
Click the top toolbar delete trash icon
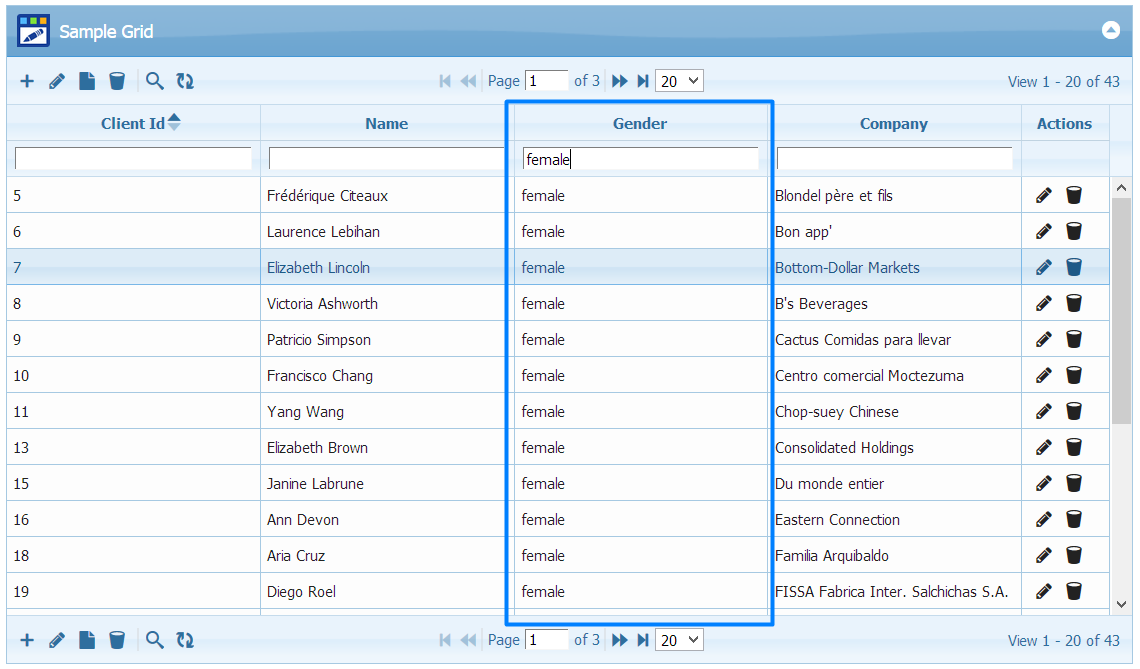(x=117, y=81)
